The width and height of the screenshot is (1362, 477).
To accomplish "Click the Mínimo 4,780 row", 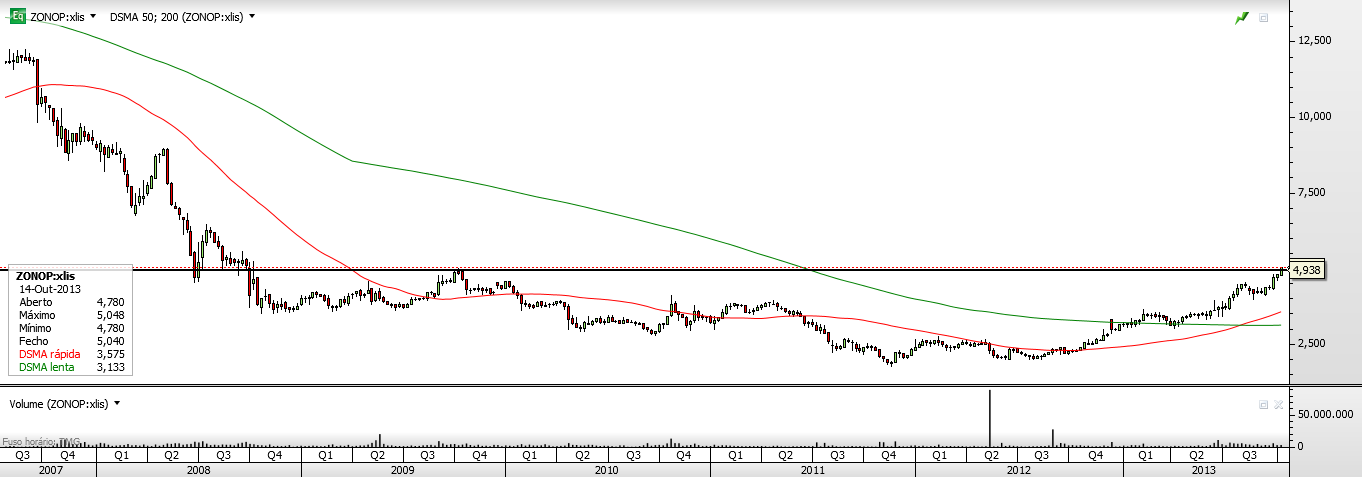I will (71, 327).
